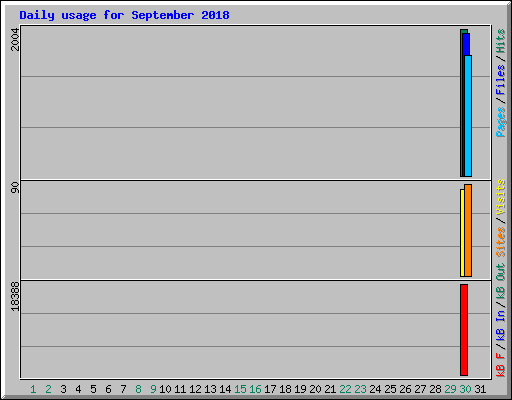512x400 pixels.
Task: Click day 23 on the x-axis
Action: pyautogui.click(x=360, y=389)
